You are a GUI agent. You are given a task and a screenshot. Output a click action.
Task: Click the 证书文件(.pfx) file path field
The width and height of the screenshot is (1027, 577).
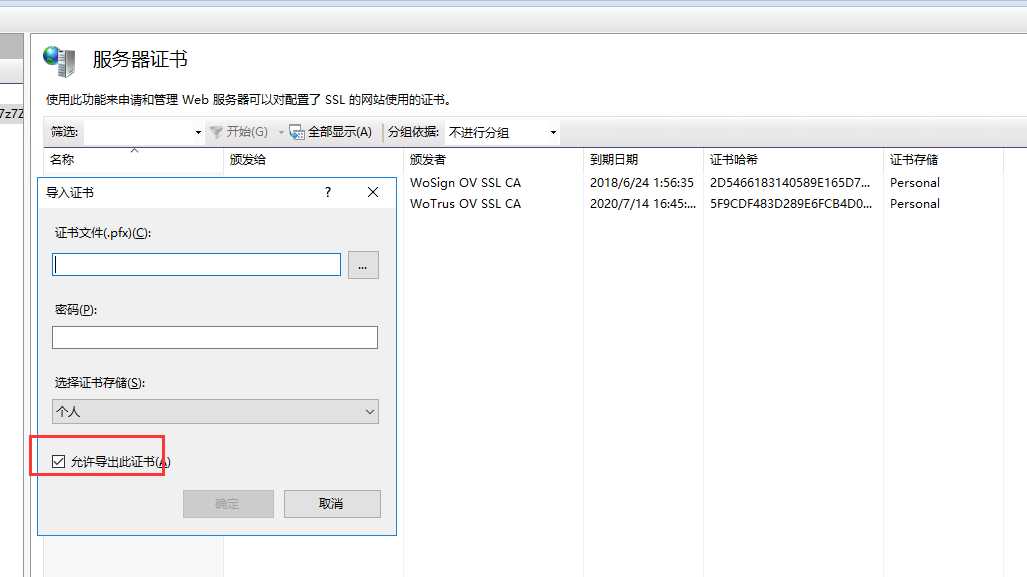[196, 264]
